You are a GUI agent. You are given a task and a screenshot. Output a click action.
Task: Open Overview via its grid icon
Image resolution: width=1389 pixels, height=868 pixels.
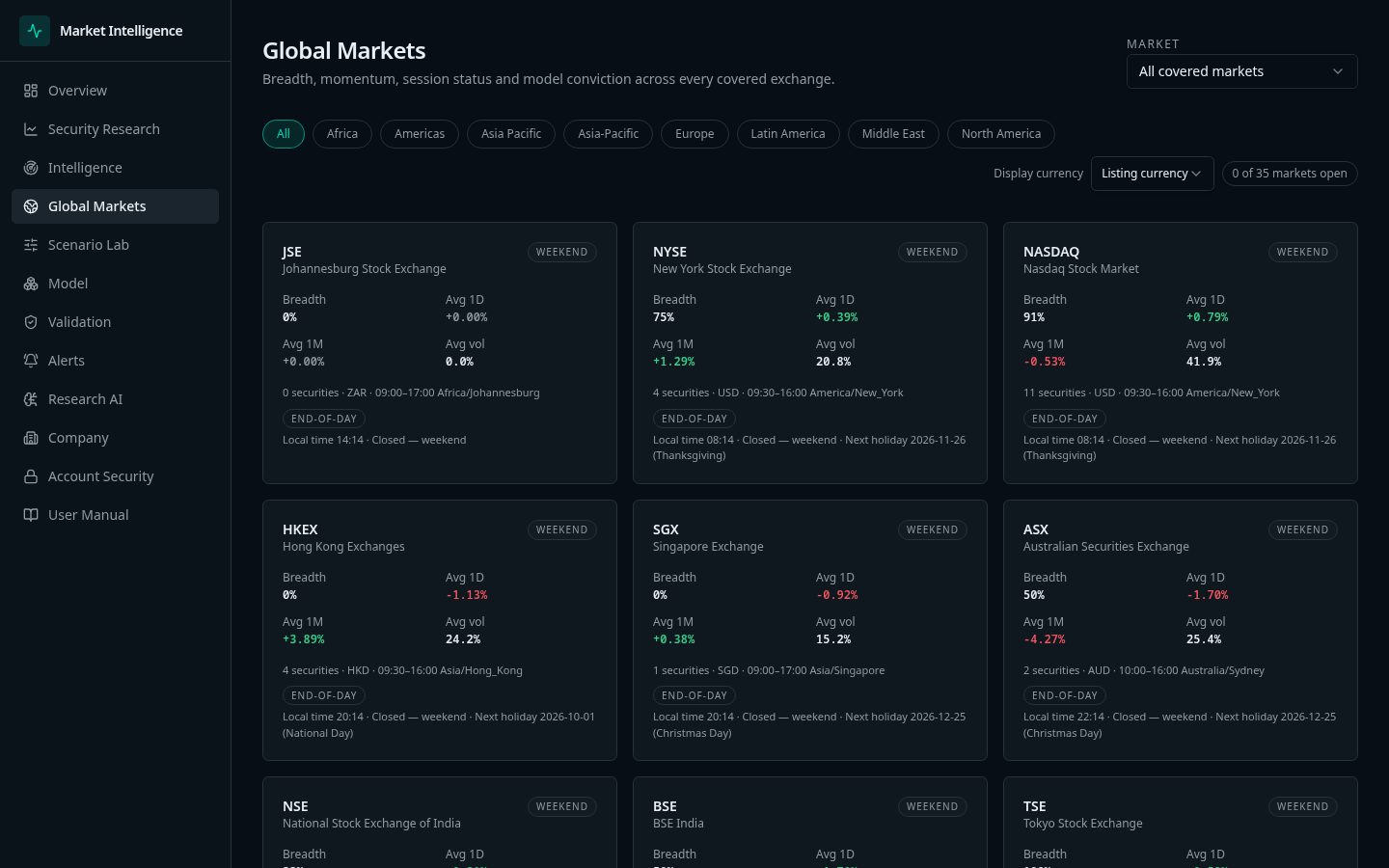coord(31,91)
